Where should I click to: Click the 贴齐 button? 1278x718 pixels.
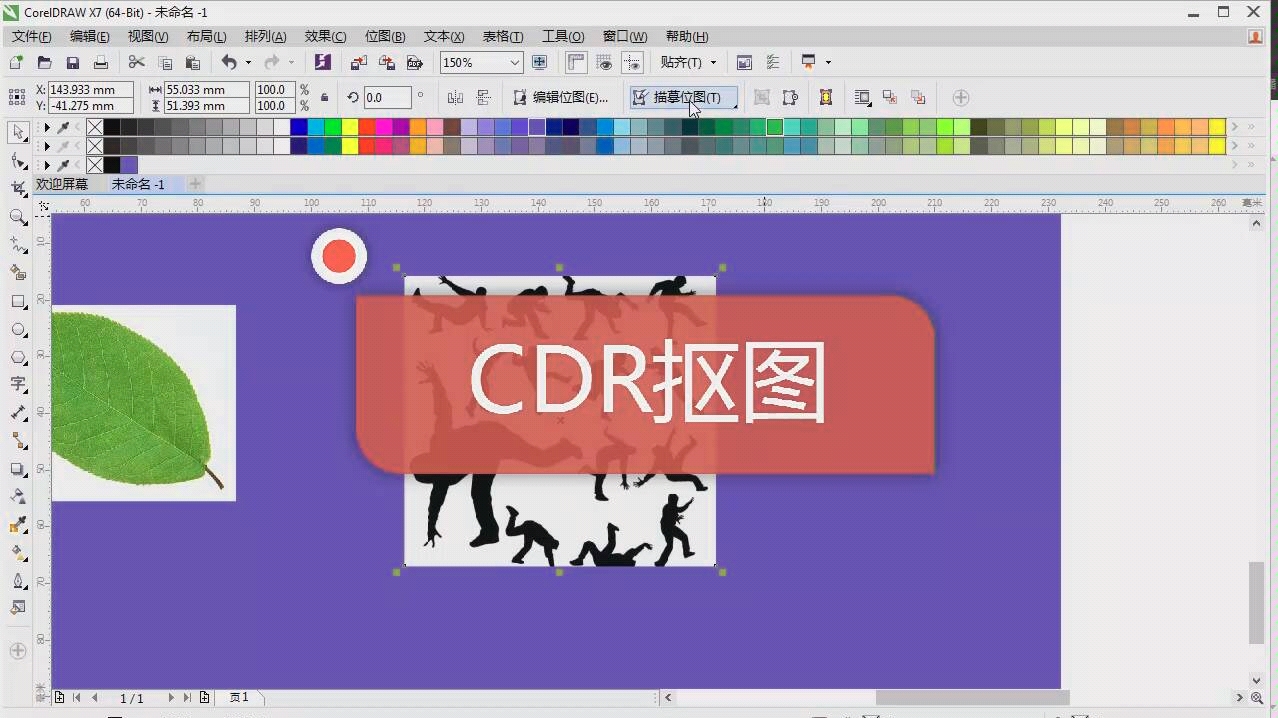(683, 62)
